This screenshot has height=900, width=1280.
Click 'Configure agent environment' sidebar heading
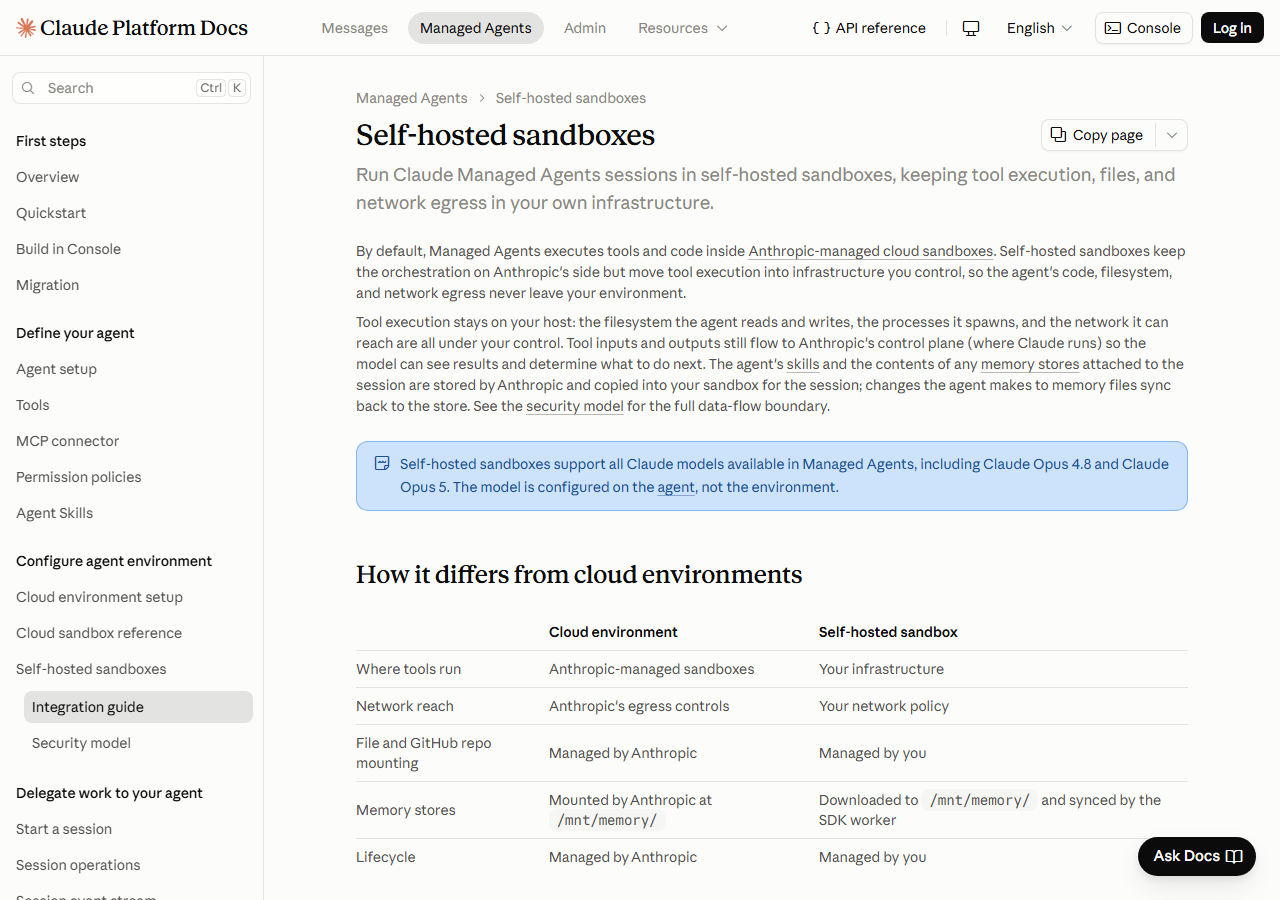tap(114, 561)
